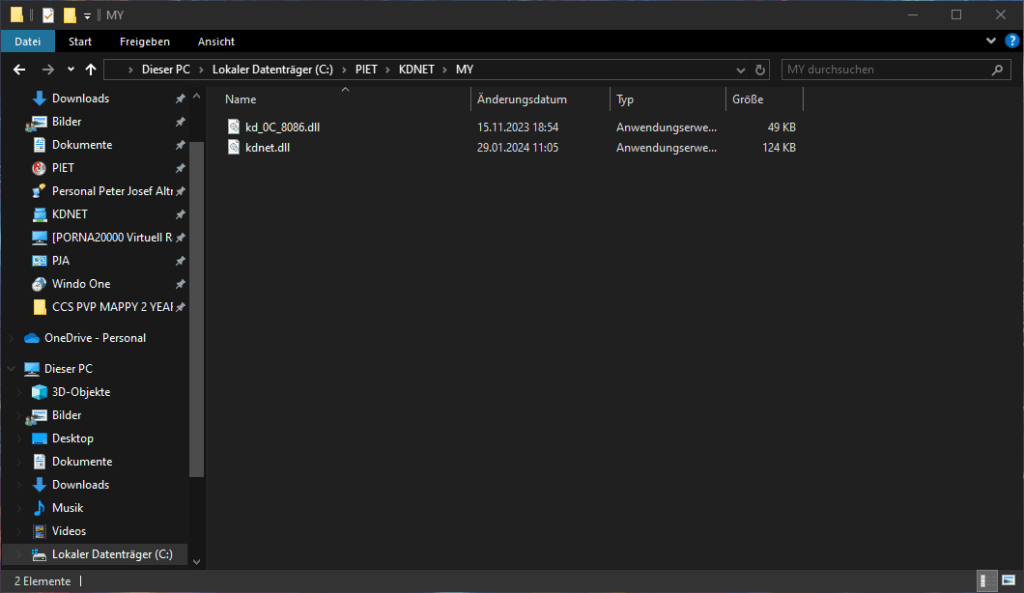Click the kdnet.dll file icon

(x=234, y=147)
